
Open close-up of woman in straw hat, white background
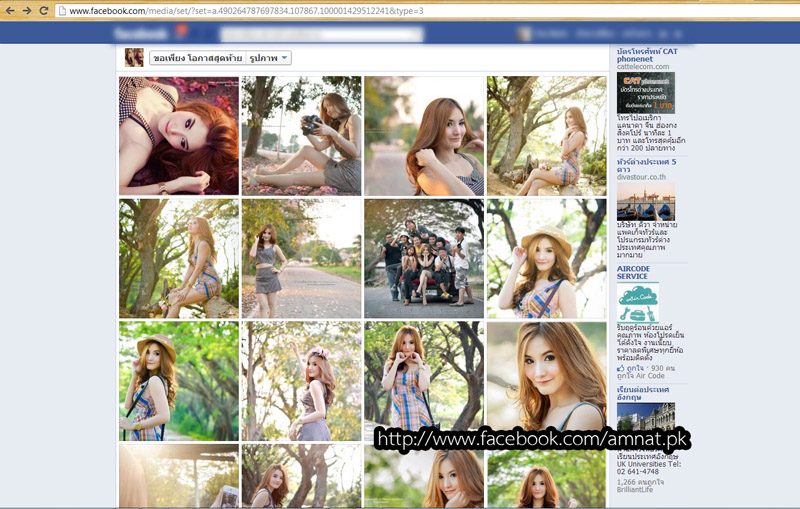[x=546, y=259]
